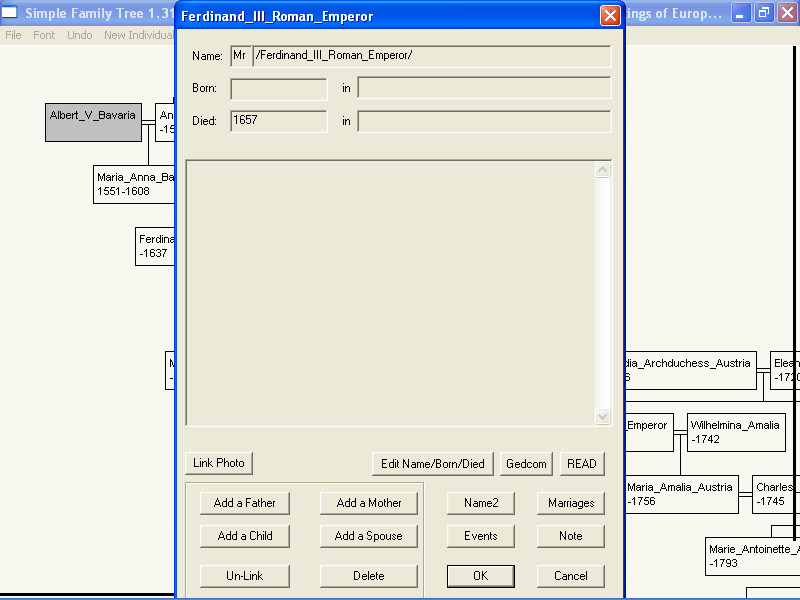Open the Events dialog

[481, 536]
